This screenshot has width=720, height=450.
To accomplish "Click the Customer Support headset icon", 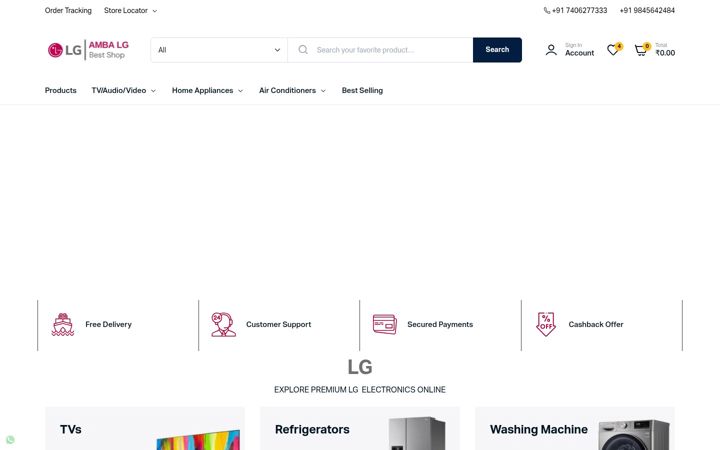I will click(223, 324).
